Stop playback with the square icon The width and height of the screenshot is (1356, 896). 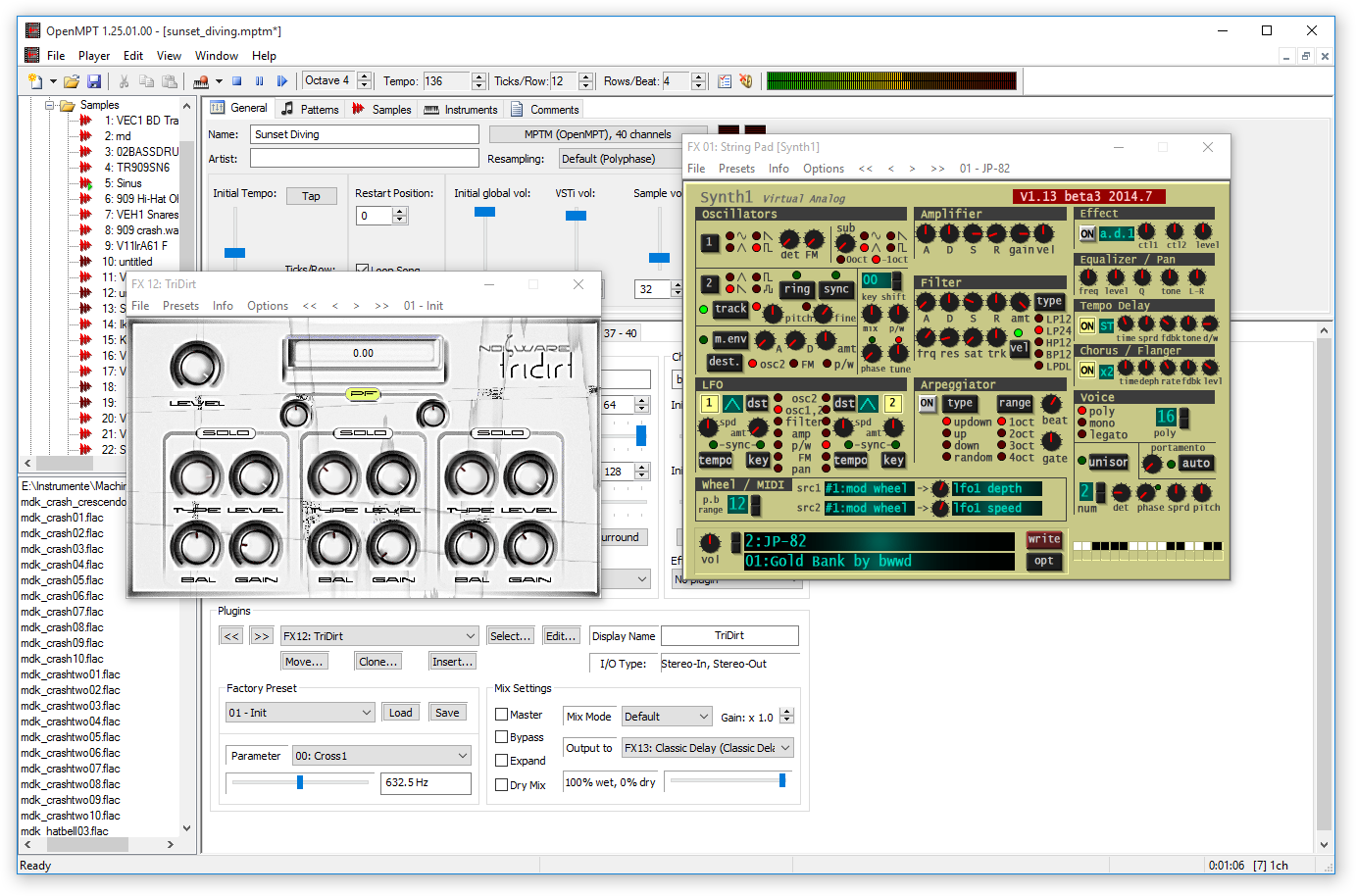pos(237,81)
